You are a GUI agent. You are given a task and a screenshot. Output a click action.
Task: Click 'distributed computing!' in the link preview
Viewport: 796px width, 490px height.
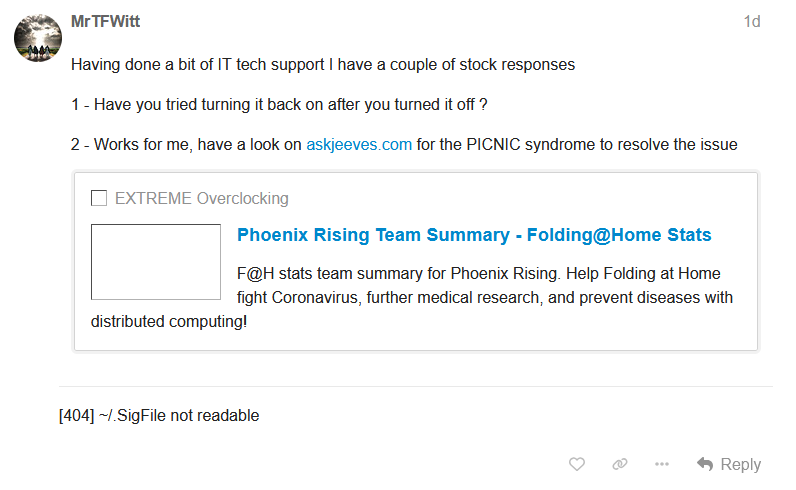169,322
